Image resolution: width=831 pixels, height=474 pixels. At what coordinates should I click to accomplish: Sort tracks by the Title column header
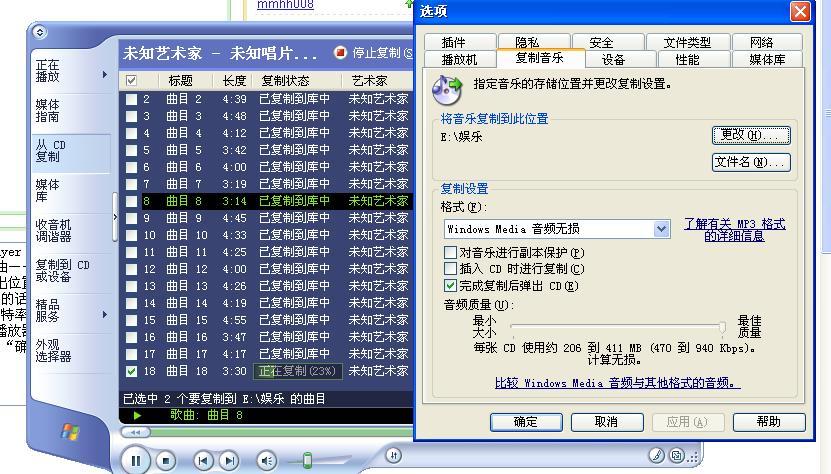pyautogui.click(x=180, y=81)
